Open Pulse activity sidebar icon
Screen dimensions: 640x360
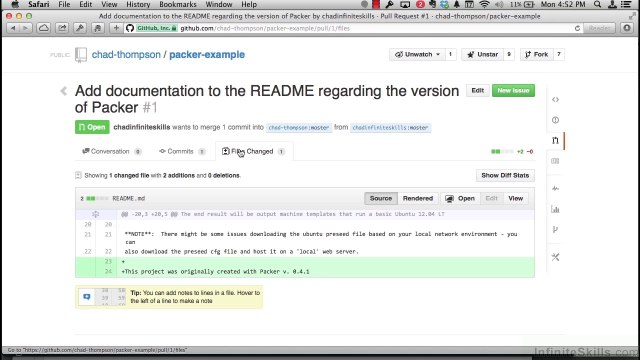tap(555, 189)
